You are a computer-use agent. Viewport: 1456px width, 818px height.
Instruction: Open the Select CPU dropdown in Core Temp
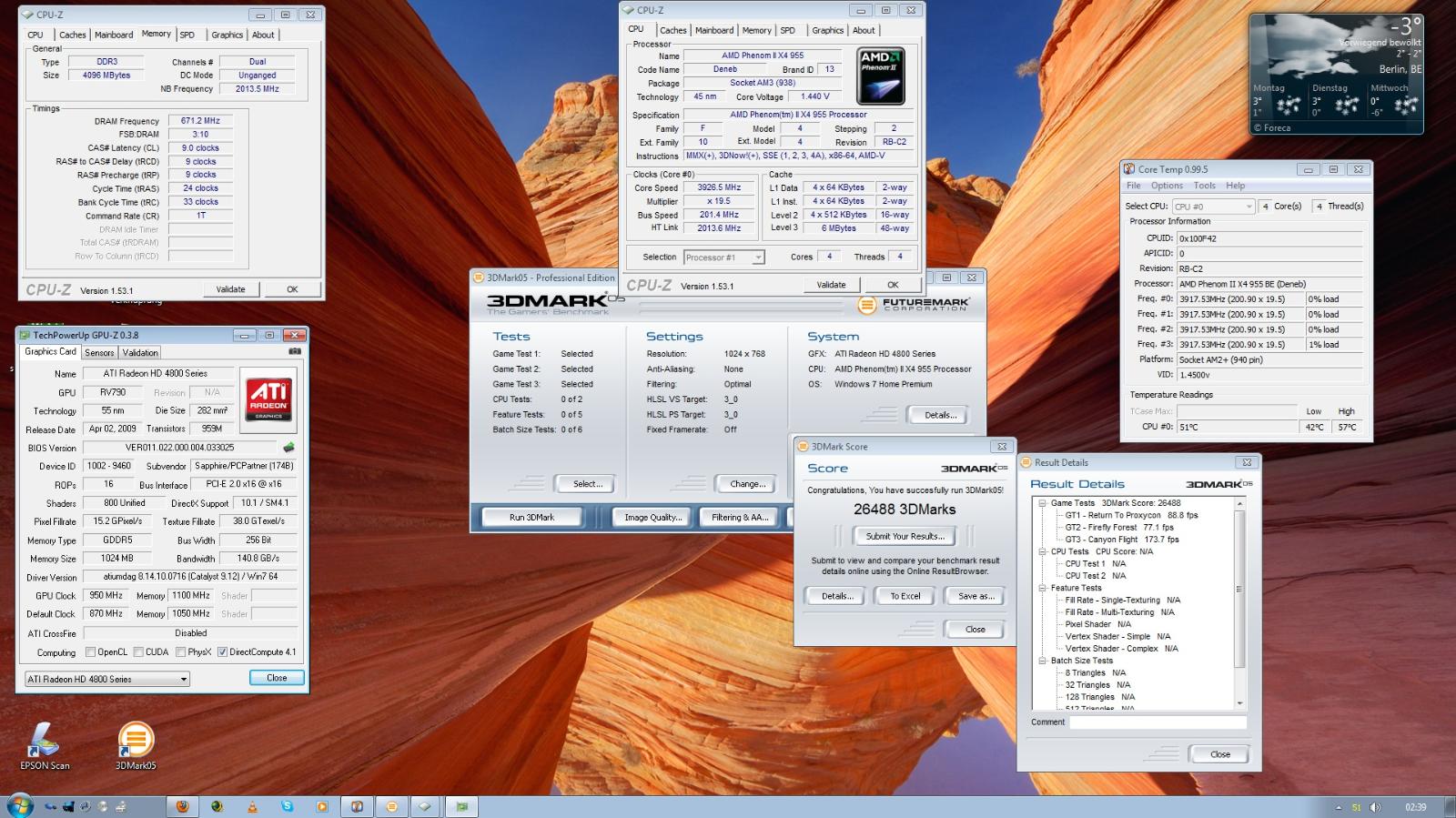point(1213,207)
